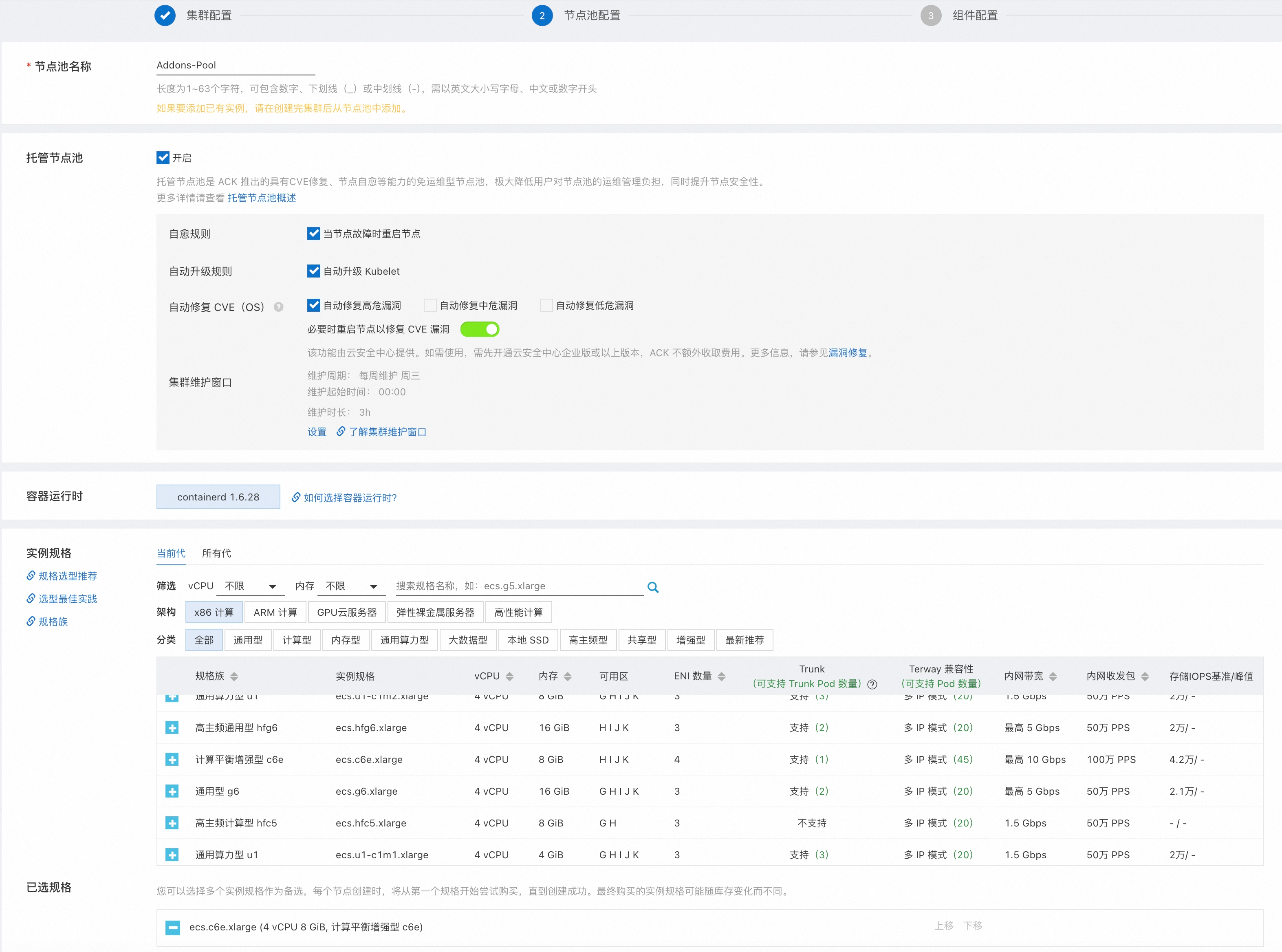Click 下移 for selected ecs.c6e.xlarge

[x=973, y=926]
